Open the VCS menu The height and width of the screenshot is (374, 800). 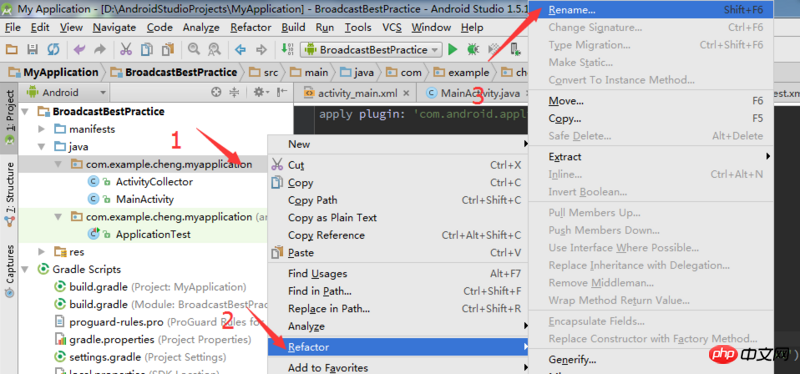(392, 28)
